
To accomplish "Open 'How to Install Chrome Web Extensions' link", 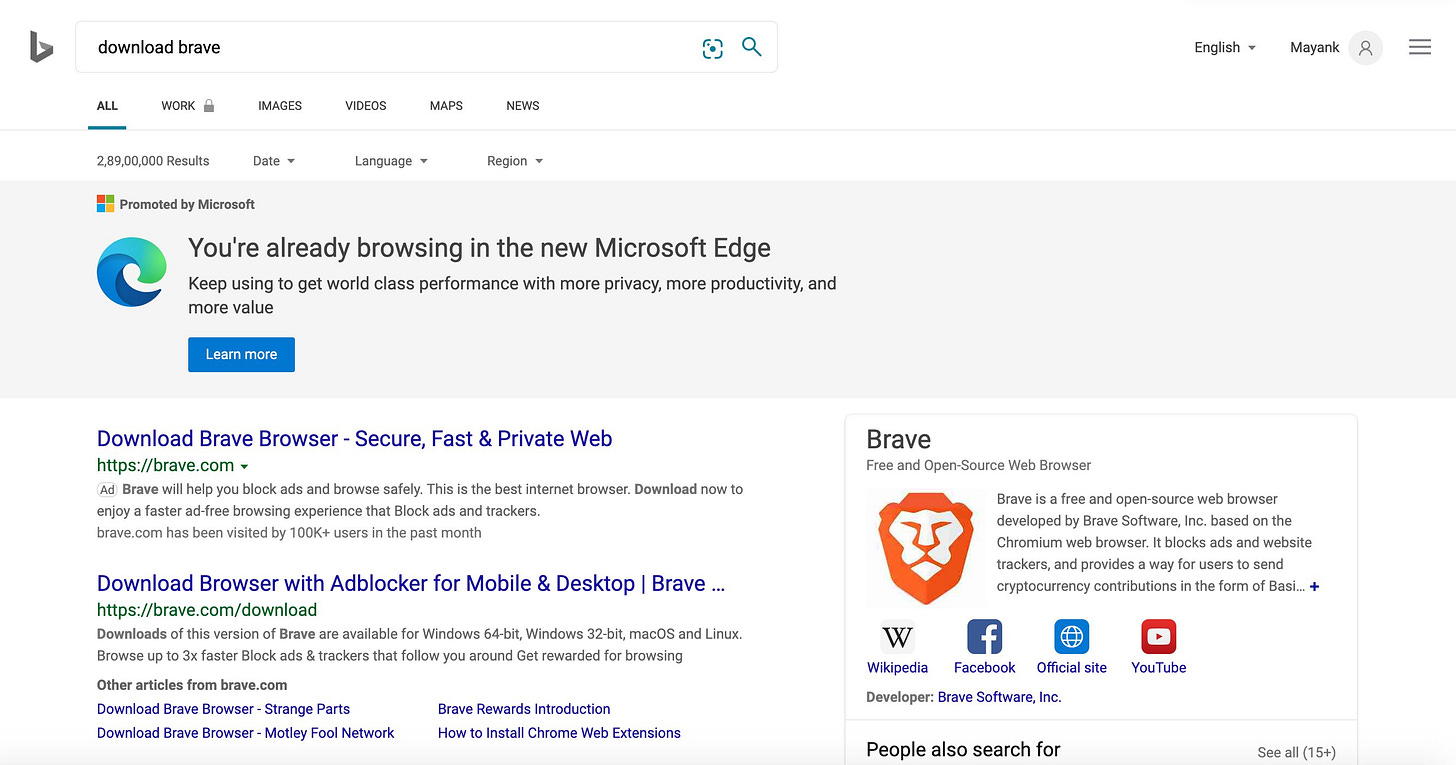I will (x=559, y=733).
